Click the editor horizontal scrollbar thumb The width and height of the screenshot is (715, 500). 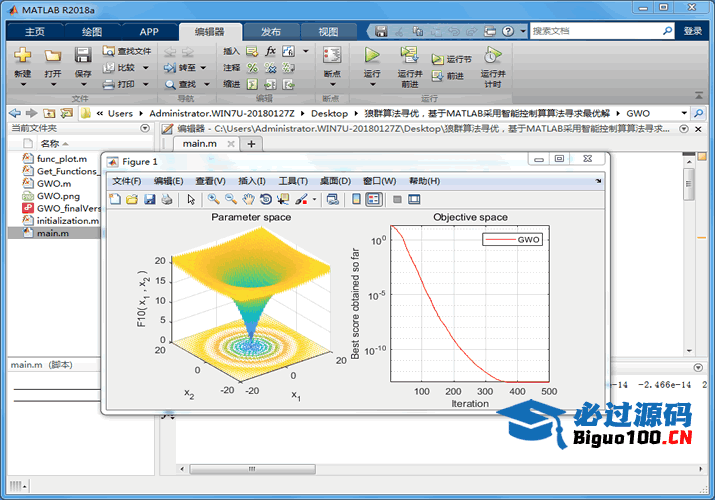(252, 469)
